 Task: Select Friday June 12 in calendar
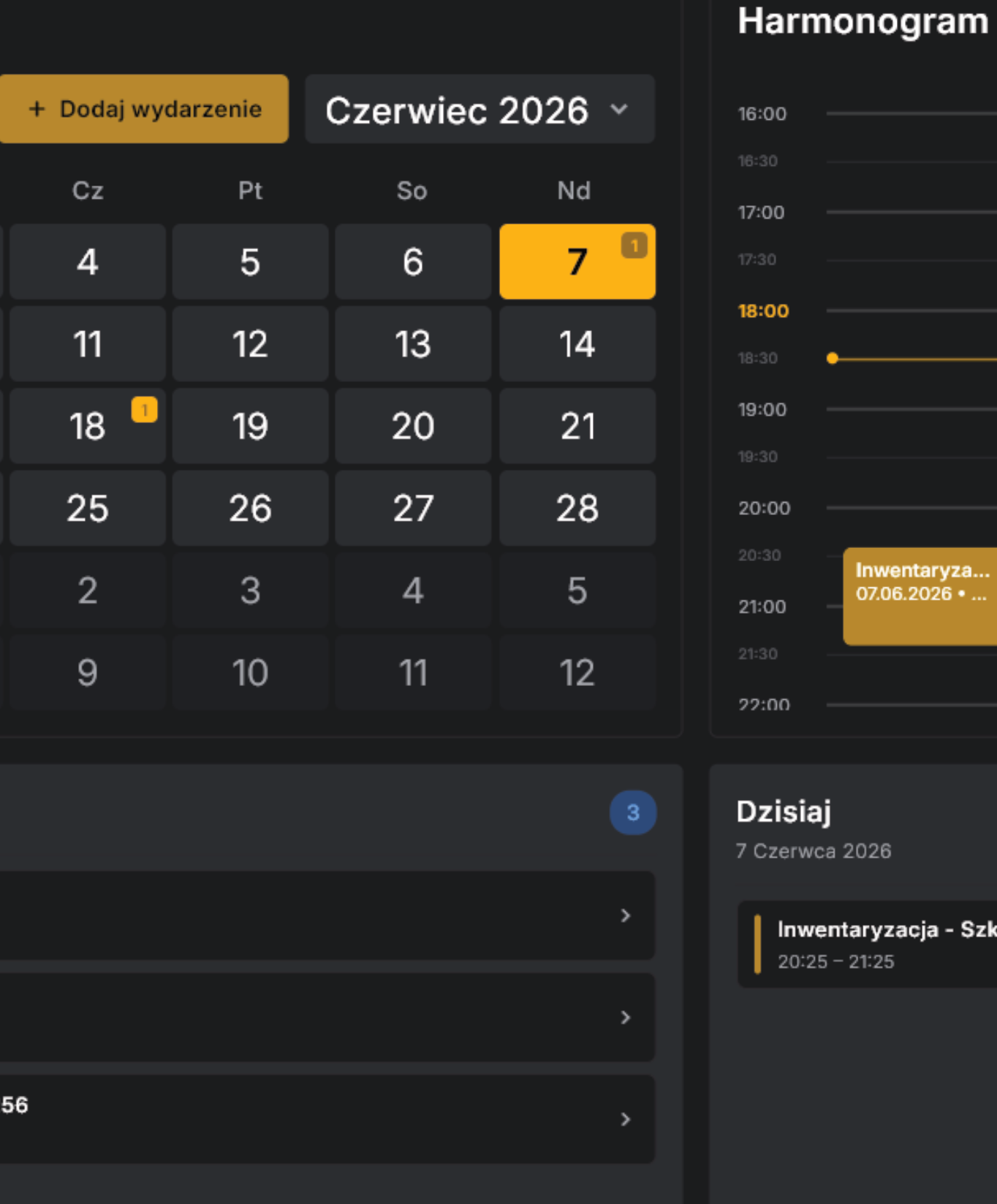pyautogui.click(x=250, y=343)
